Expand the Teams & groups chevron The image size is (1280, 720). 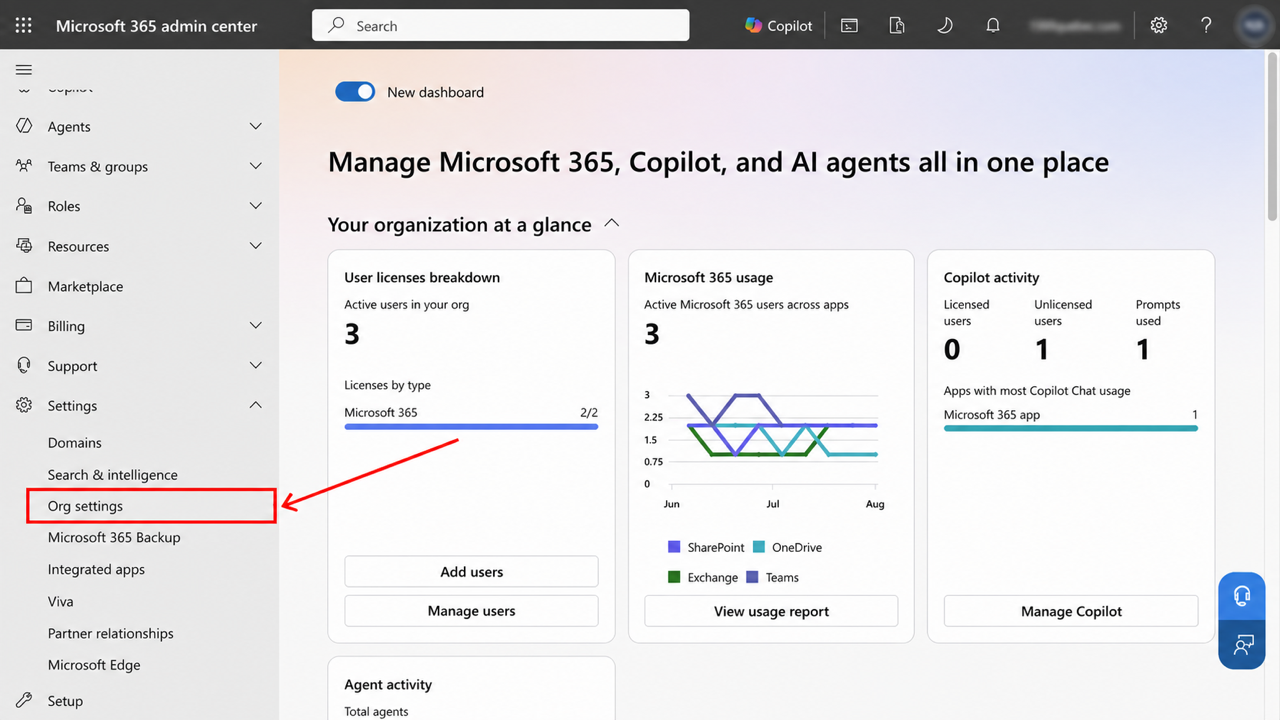pyautogui.click(x=256, y=166)
